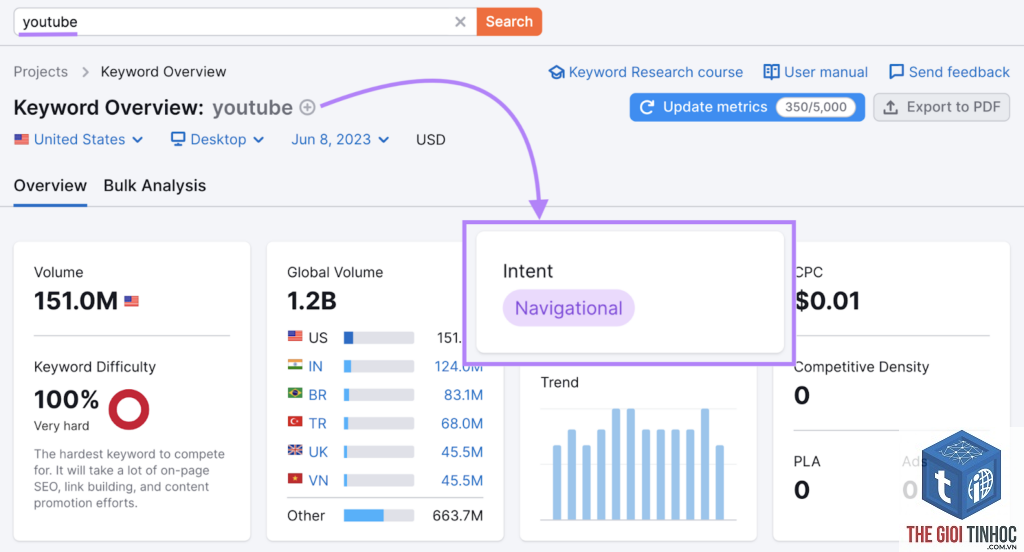Image resolution: width=1024 pixels, height=552 pixels.
Task: Click the speech bubble feedback icon
Action: click(897, 72)
